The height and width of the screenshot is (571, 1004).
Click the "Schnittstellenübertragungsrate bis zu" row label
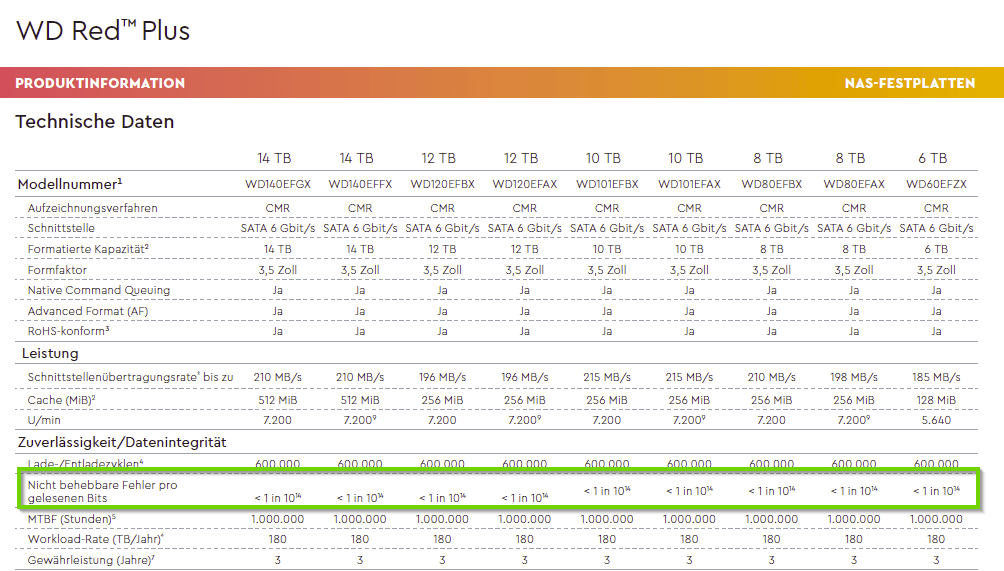coord(131,377)
